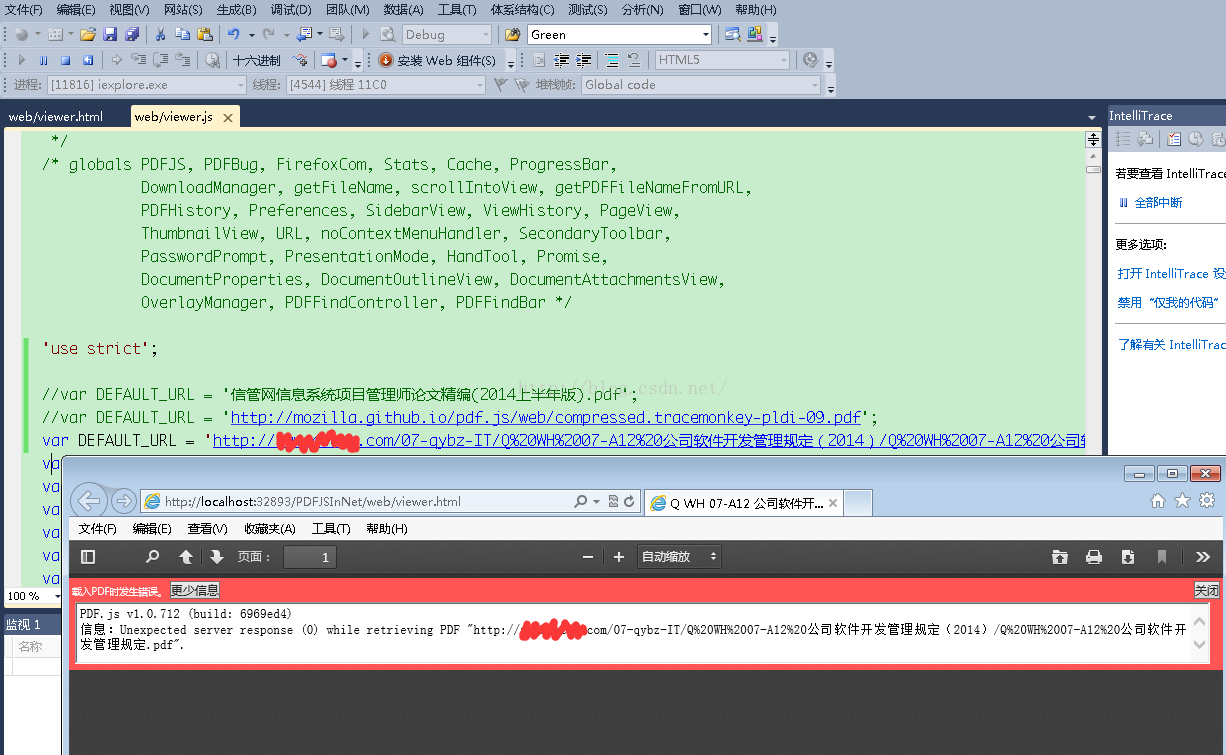Click the 禁用“仅我的代码” link
Screen dimensions: 1226x755
click(1167, 302)
